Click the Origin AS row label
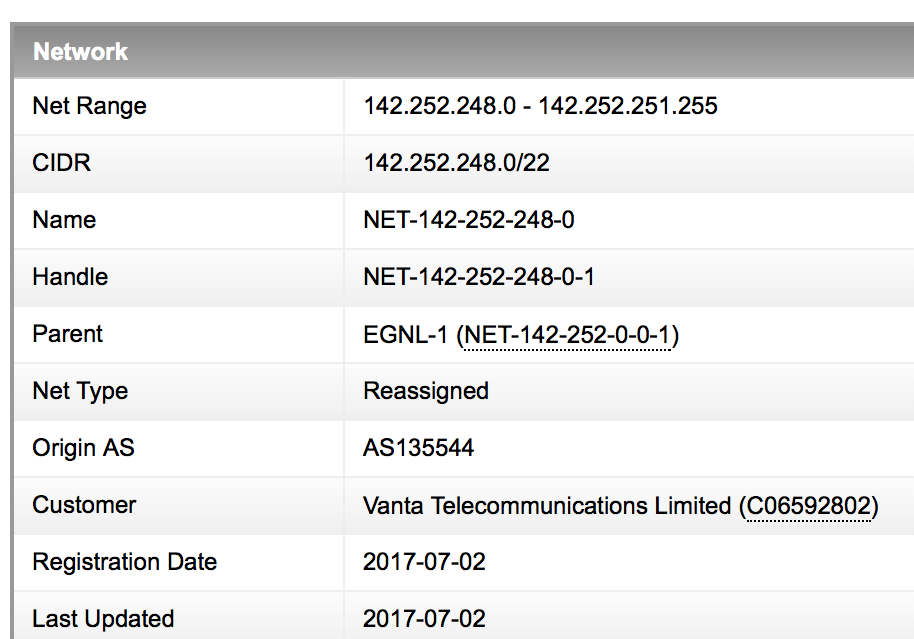Image resolution: width=914 pixels, height=639 pixels. coord(83,448)
